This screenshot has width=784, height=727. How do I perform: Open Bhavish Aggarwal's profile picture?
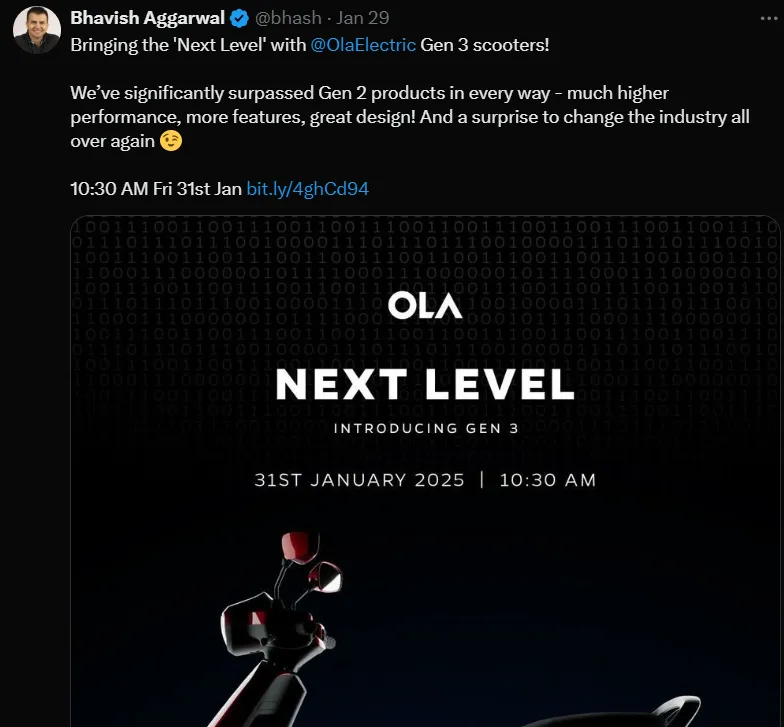tap(36, 30)
